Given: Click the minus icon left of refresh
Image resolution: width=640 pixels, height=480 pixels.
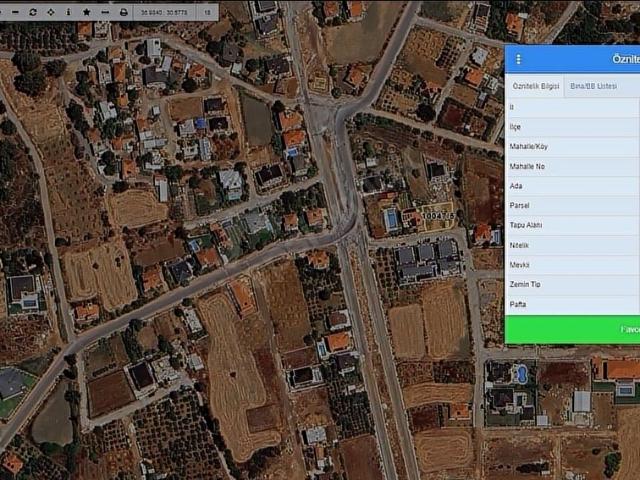Looking at the screenshot, I should pyautogui.click(x=14, y=12).
